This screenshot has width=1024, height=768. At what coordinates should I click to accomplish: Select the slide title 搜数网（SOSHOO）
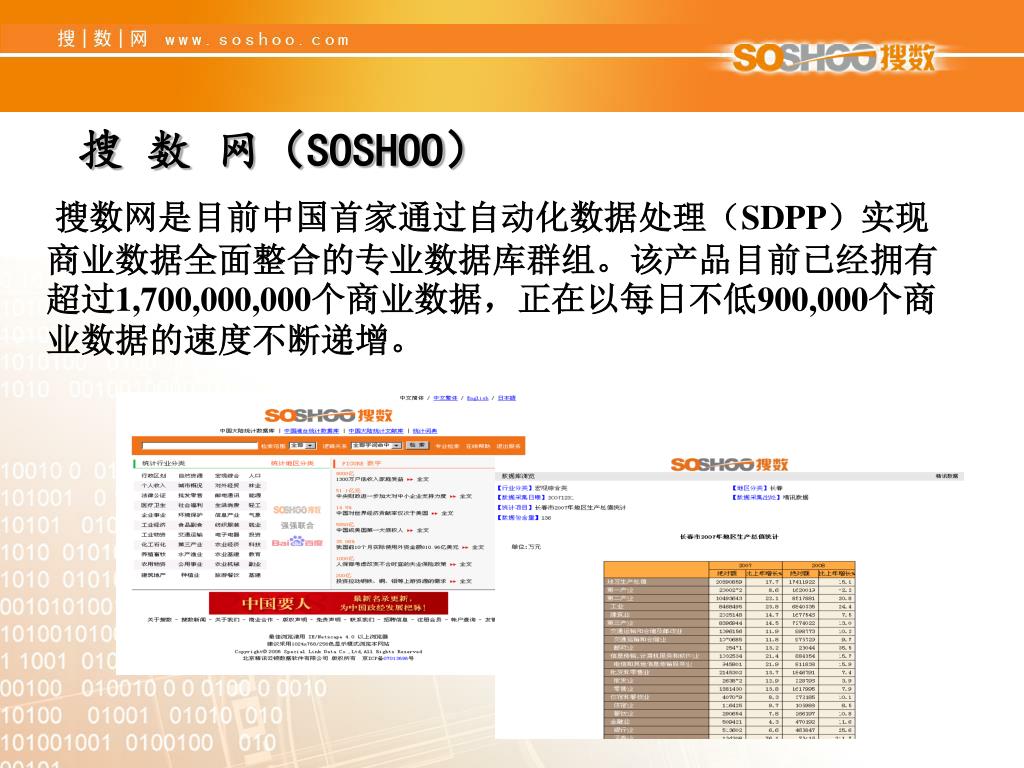273,150
